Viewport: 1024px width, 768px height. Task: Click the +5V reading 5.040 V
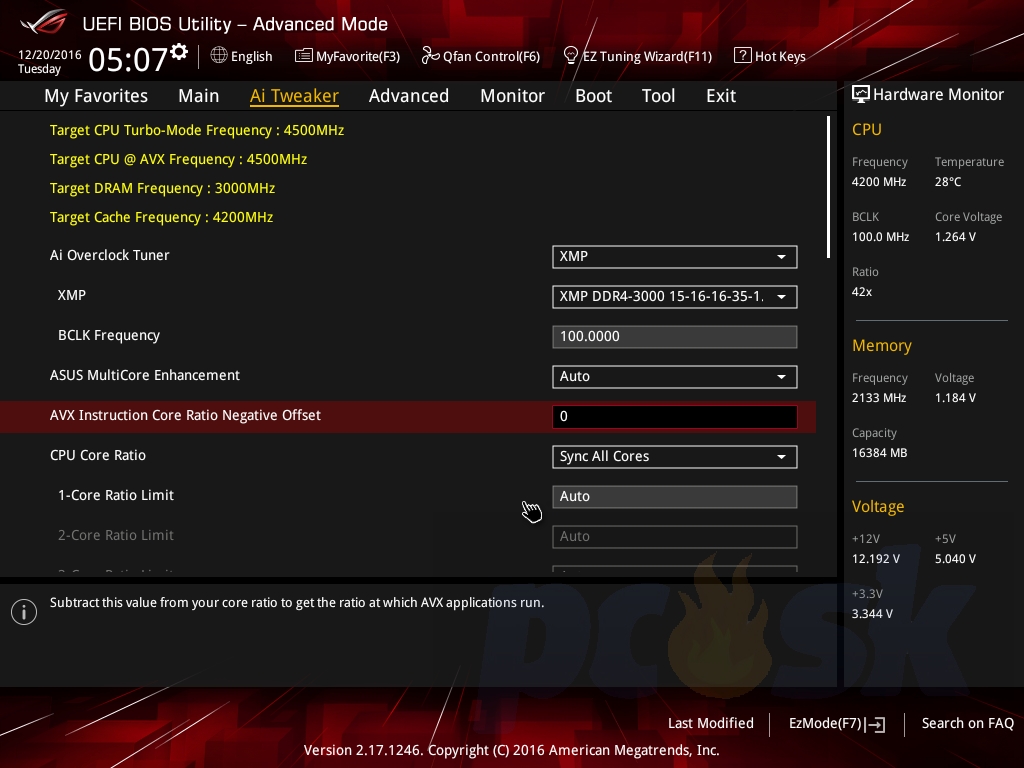[x=955, y=559]
